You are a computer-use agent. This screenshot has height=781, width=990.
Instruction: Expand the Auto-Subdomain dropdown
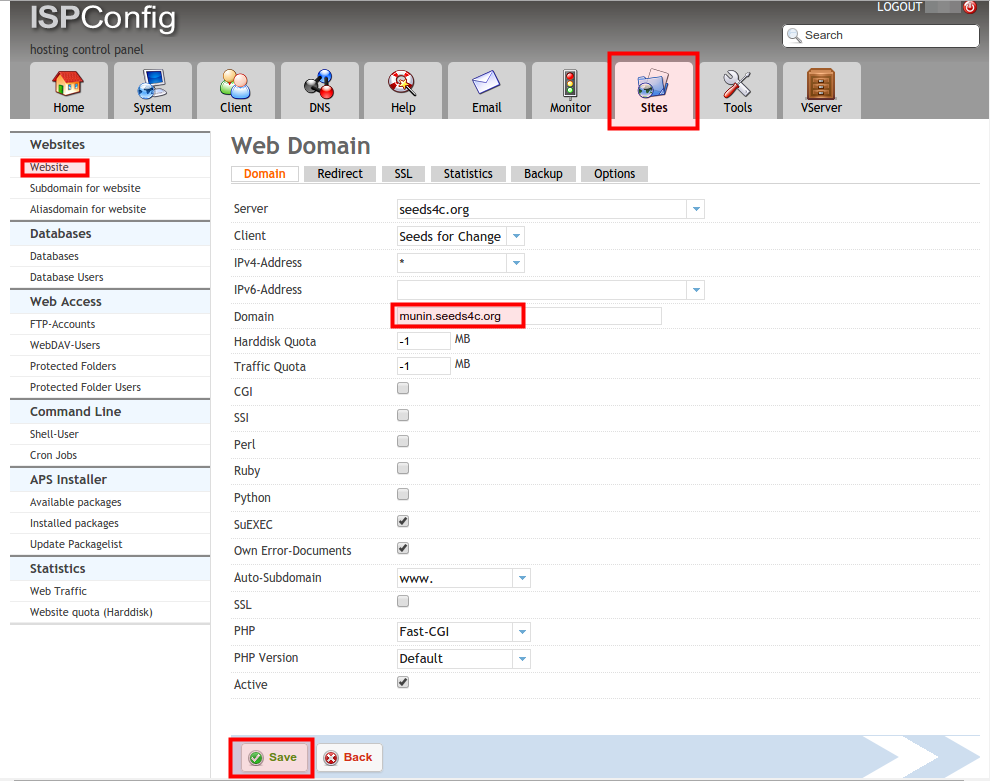(521, 578)
